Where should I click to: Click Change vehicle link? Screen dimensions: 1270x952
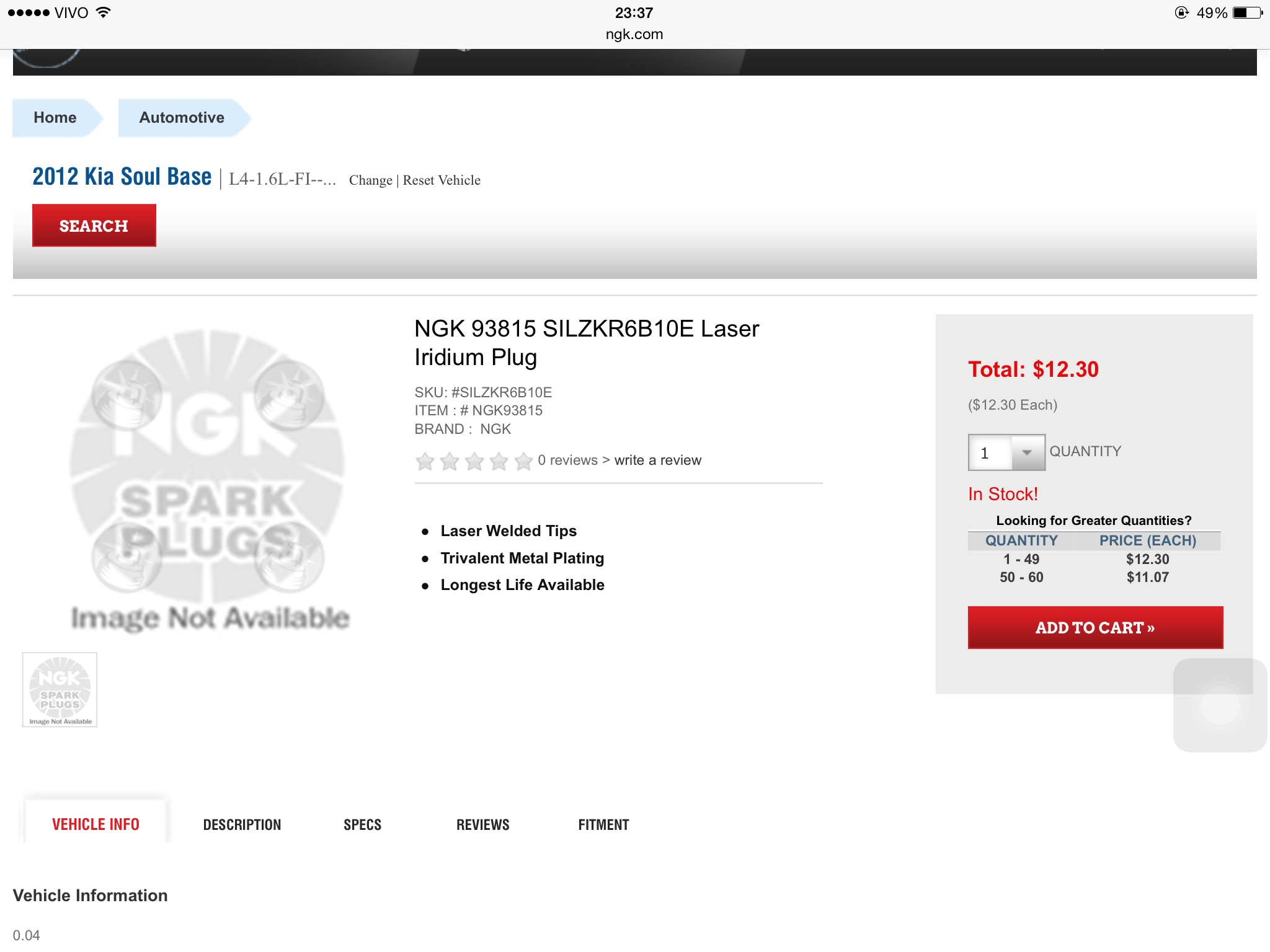click(x=370, y=180)
